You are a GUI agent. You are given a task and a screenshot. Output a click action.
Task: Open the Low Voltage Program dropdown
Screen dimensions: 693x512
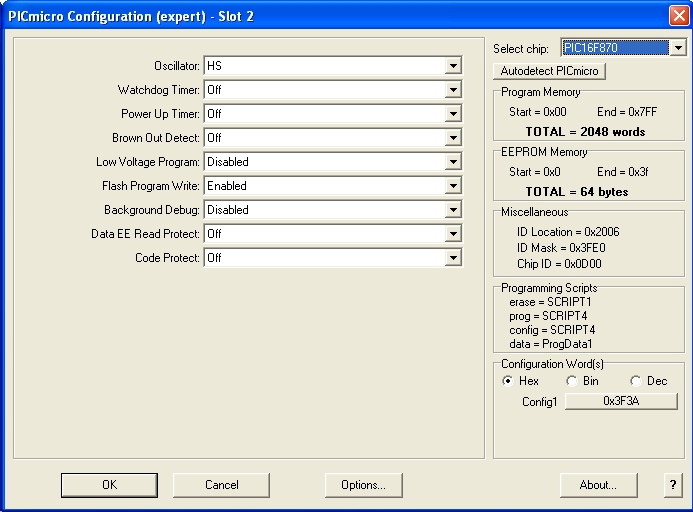[333, 162]
